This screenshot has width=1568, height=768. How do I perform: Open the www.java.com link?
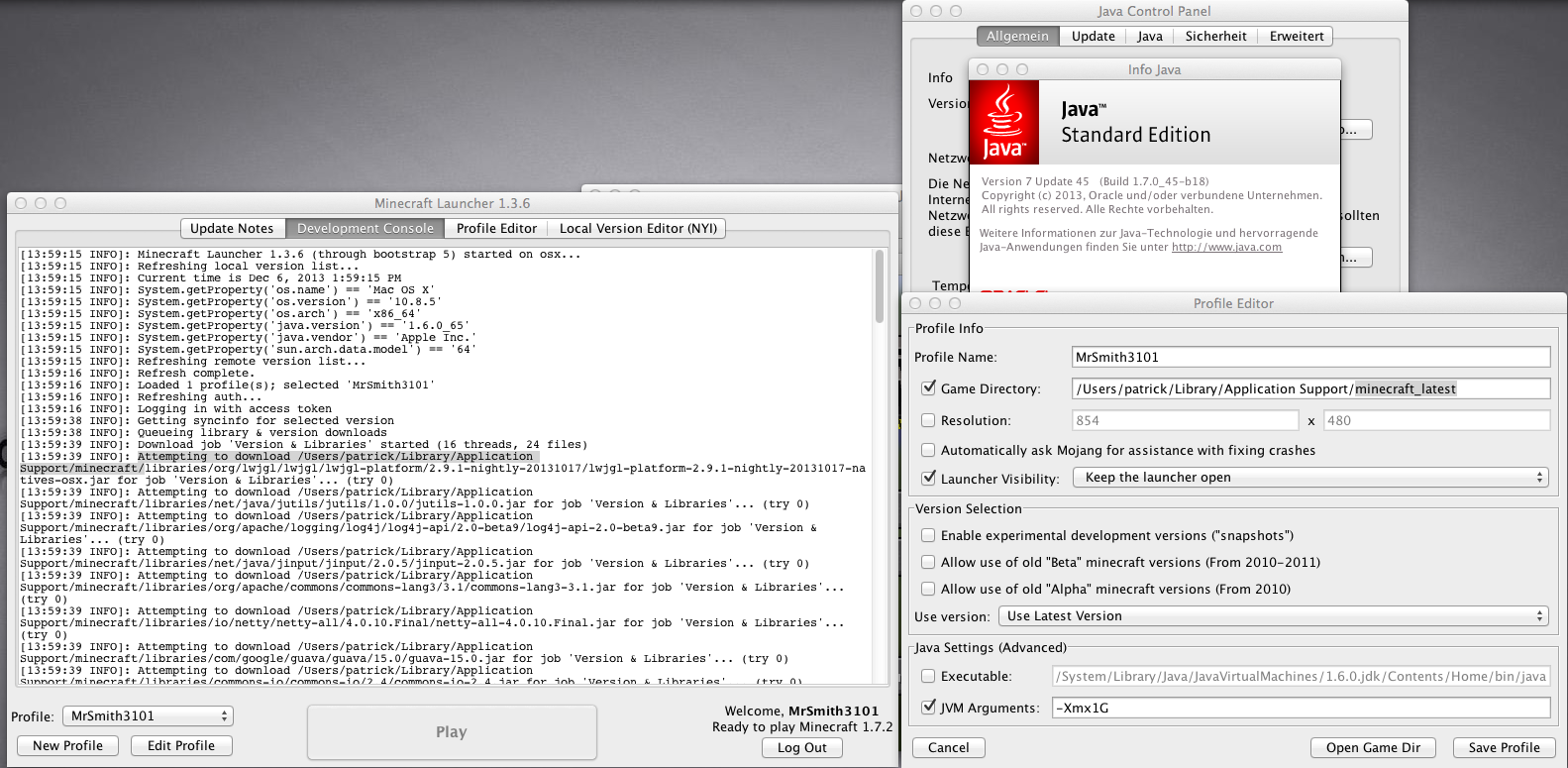[x=1226, y=248]
